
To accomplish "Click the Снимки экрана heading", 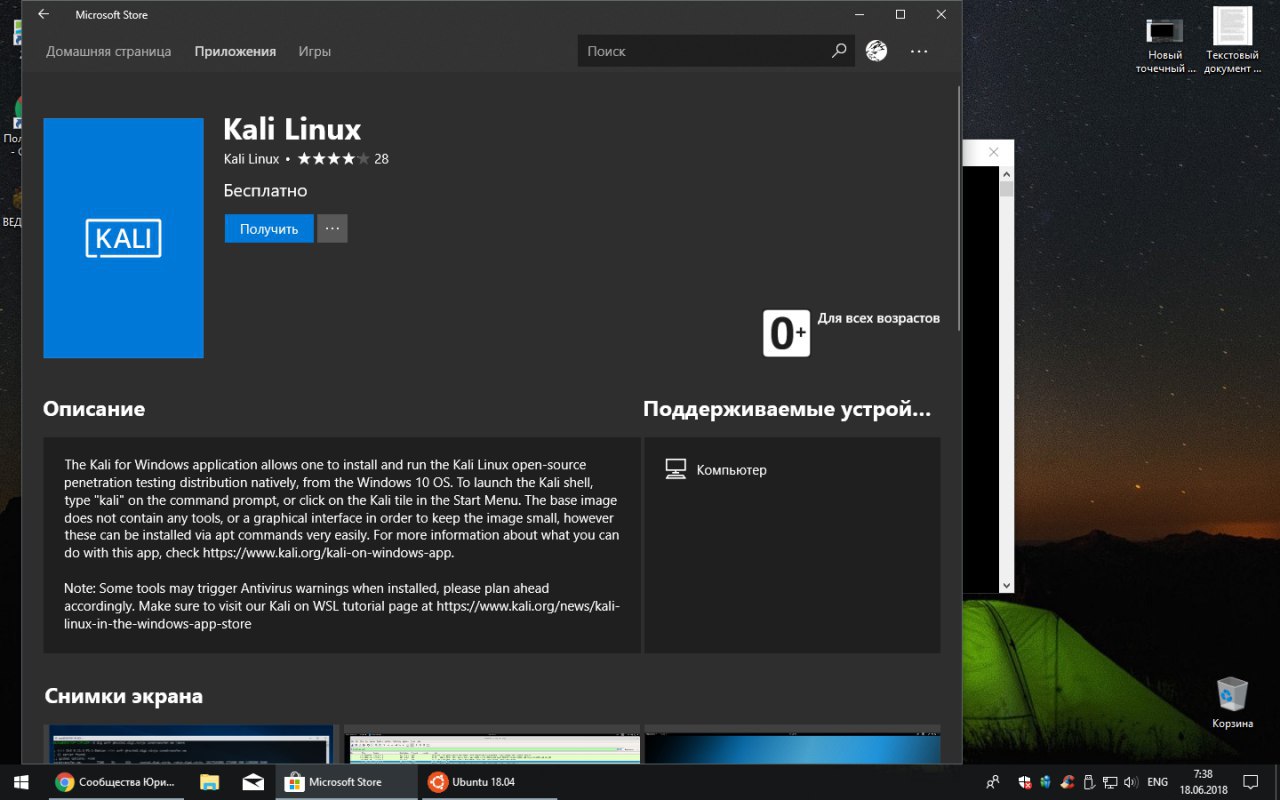I will pyautogui.click(x=124, y=696).
